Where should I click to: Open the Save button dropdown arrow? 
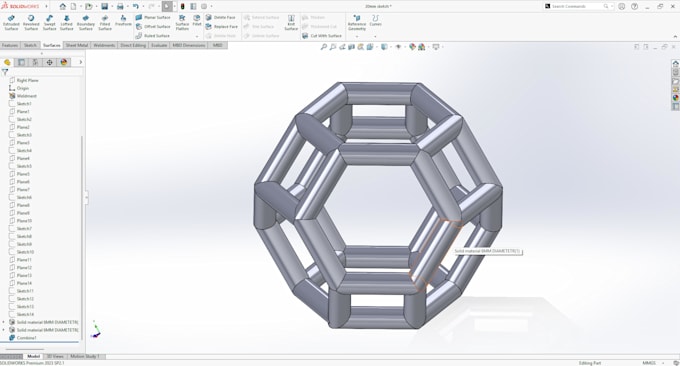point(112,6)
